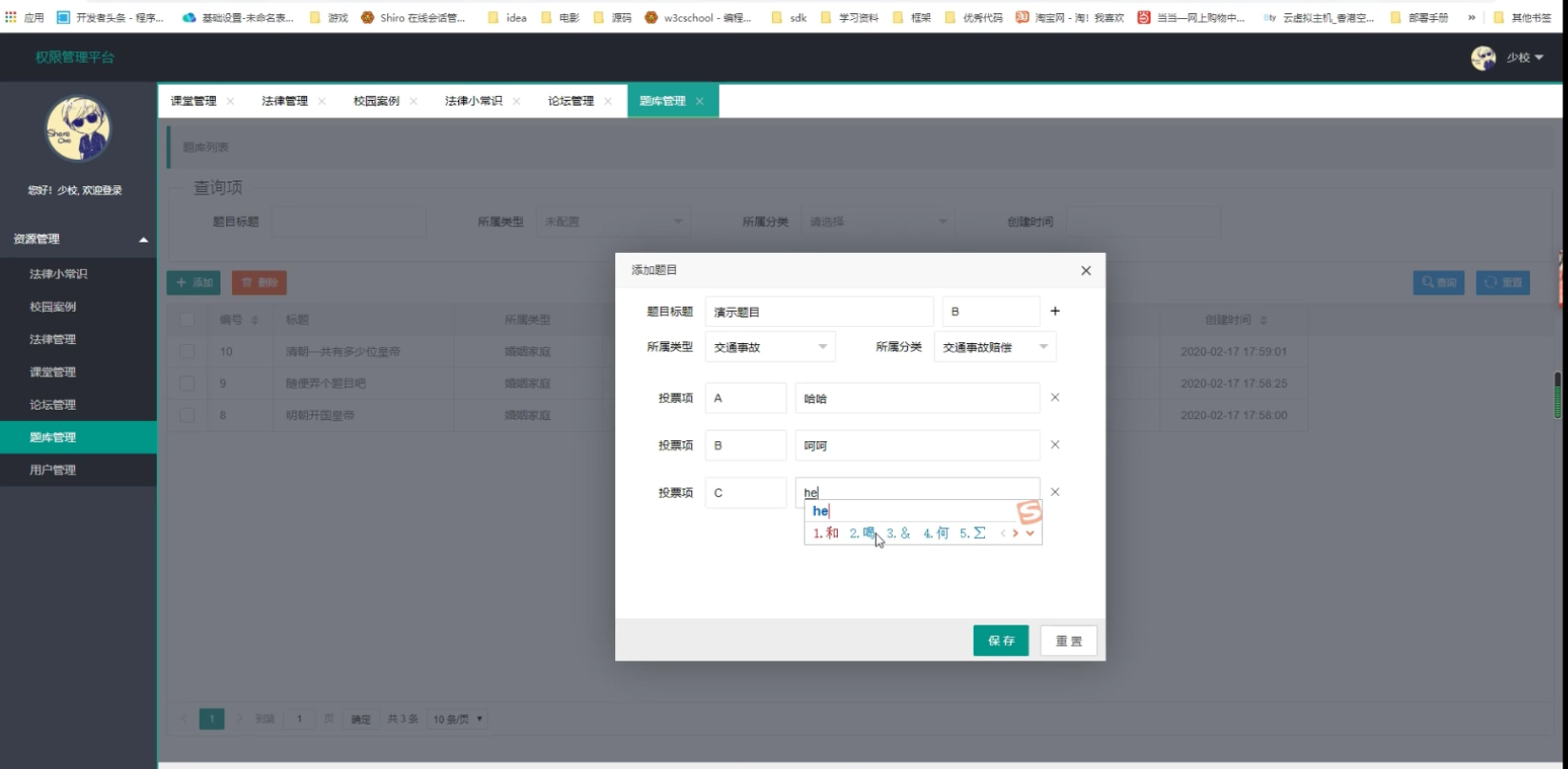The image size is (1568, 769).
Task: Open the 应用 apps bookmark icon
Action: click(x=11, y=17)
